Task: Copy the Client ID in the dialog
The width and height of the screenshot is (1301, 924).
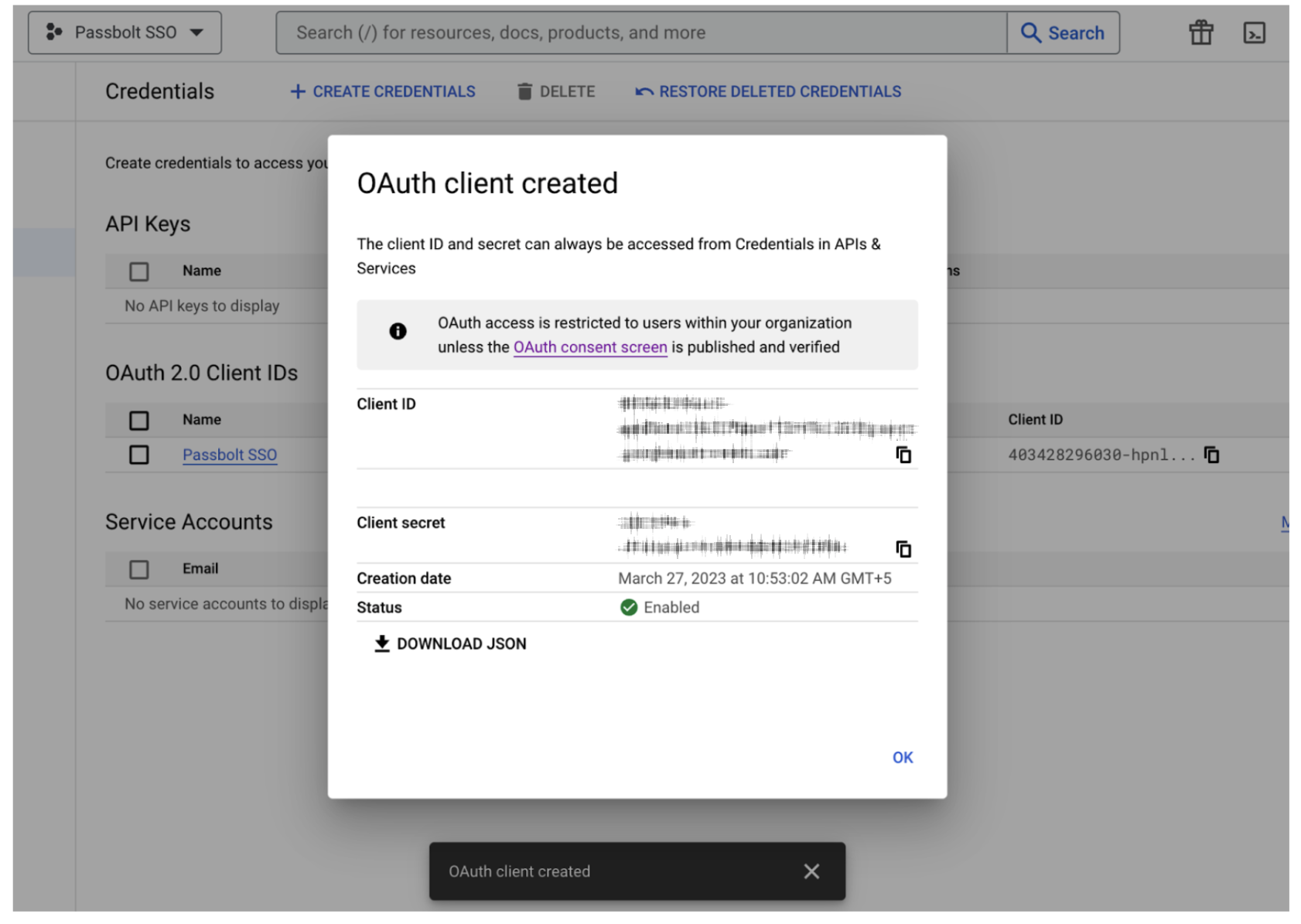Action: pyautogui.click(x=903, y=455)
